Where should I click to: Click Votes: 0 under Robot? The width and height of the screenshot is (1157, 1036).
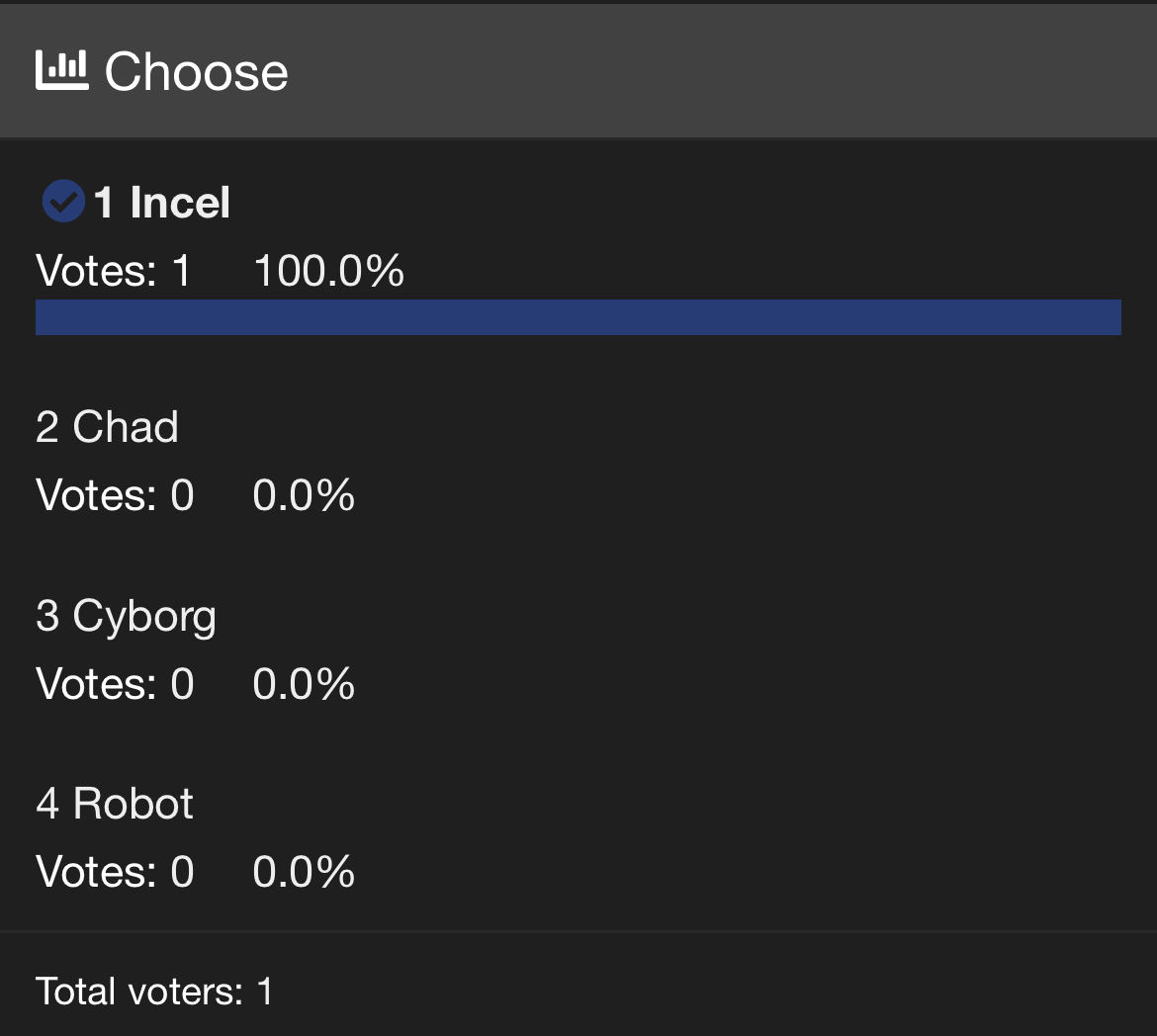(x=115, y=872)
